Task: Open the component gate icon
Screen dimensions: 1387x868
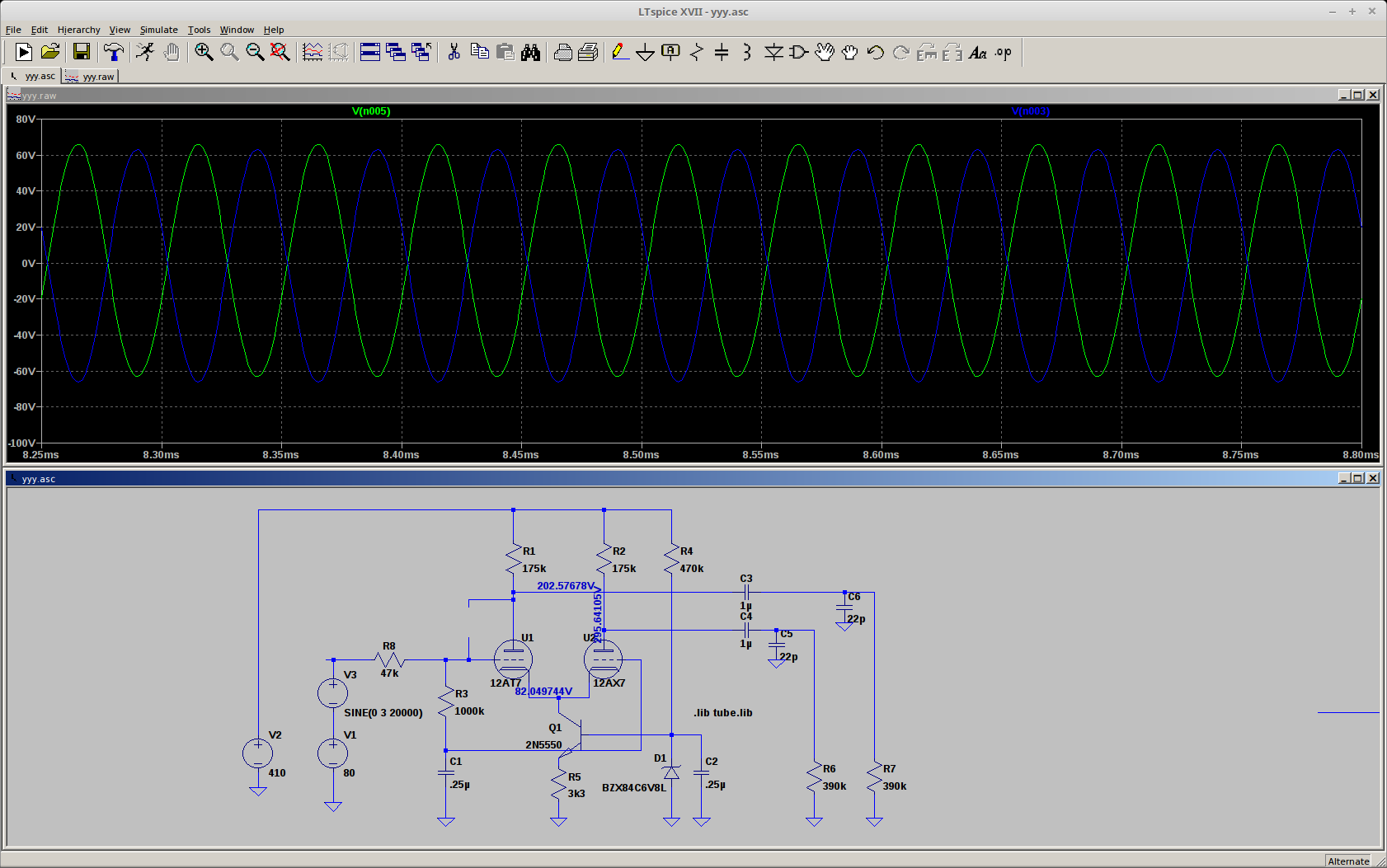Action: (798, 52)
